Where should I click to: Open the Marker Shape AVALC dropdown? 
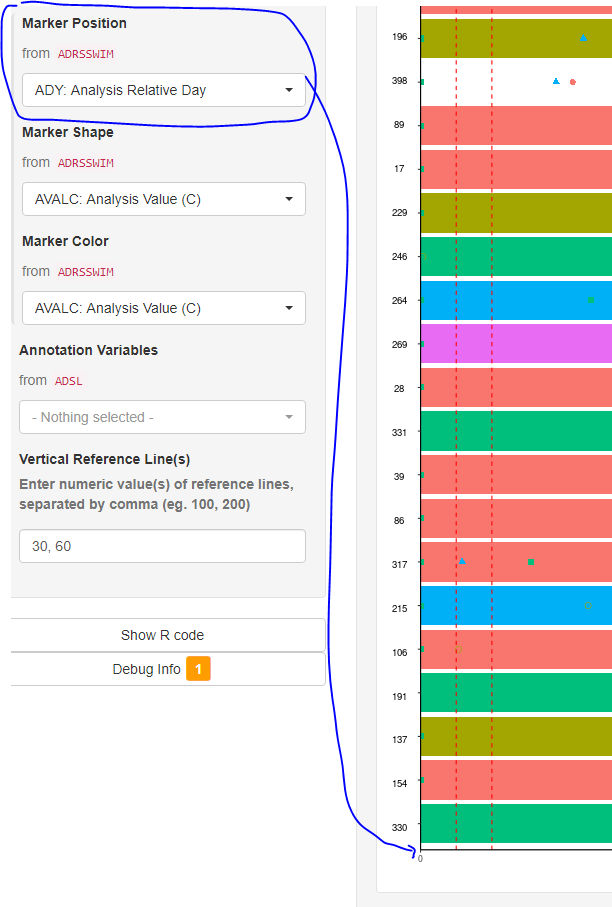click(x=163, y=199)
